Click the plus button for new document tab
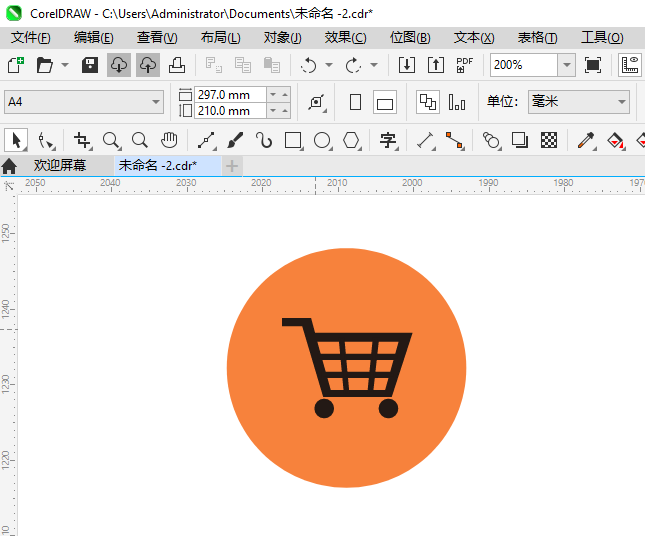 tap(232, 166)
